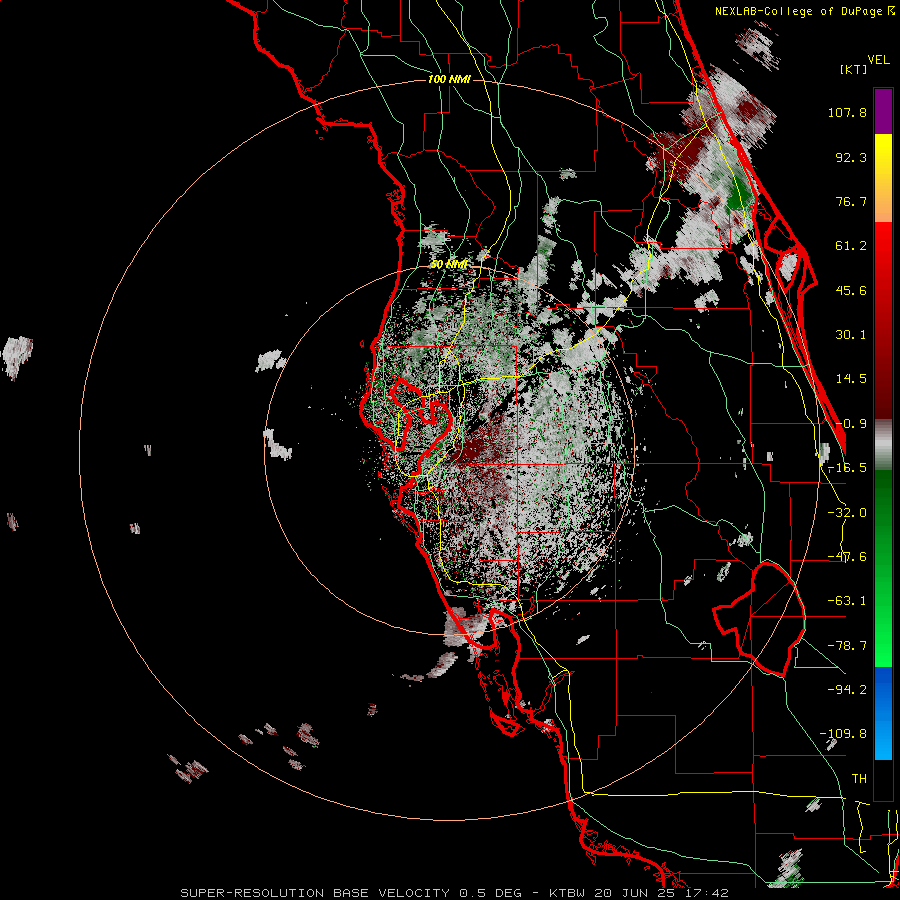The width and height of the screenshot is (900, 900).
Task: Select the -109.8 scale value
Action: tap(843, 734)
